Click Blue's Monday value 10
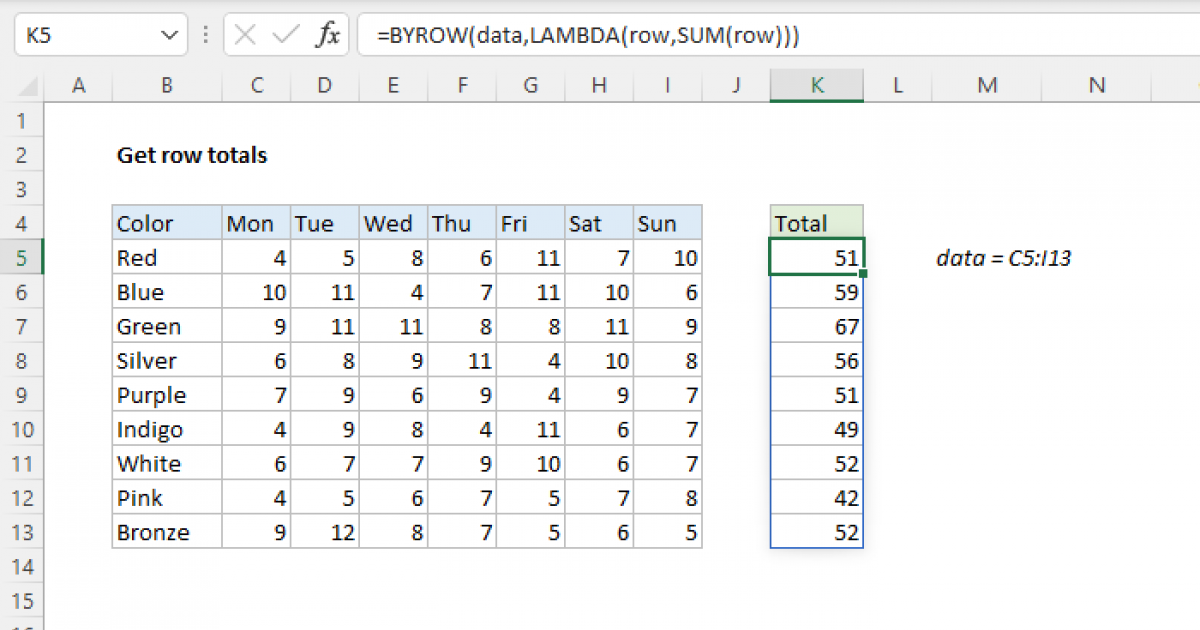This screenshot has width=1200, height=630. point(257,292)
